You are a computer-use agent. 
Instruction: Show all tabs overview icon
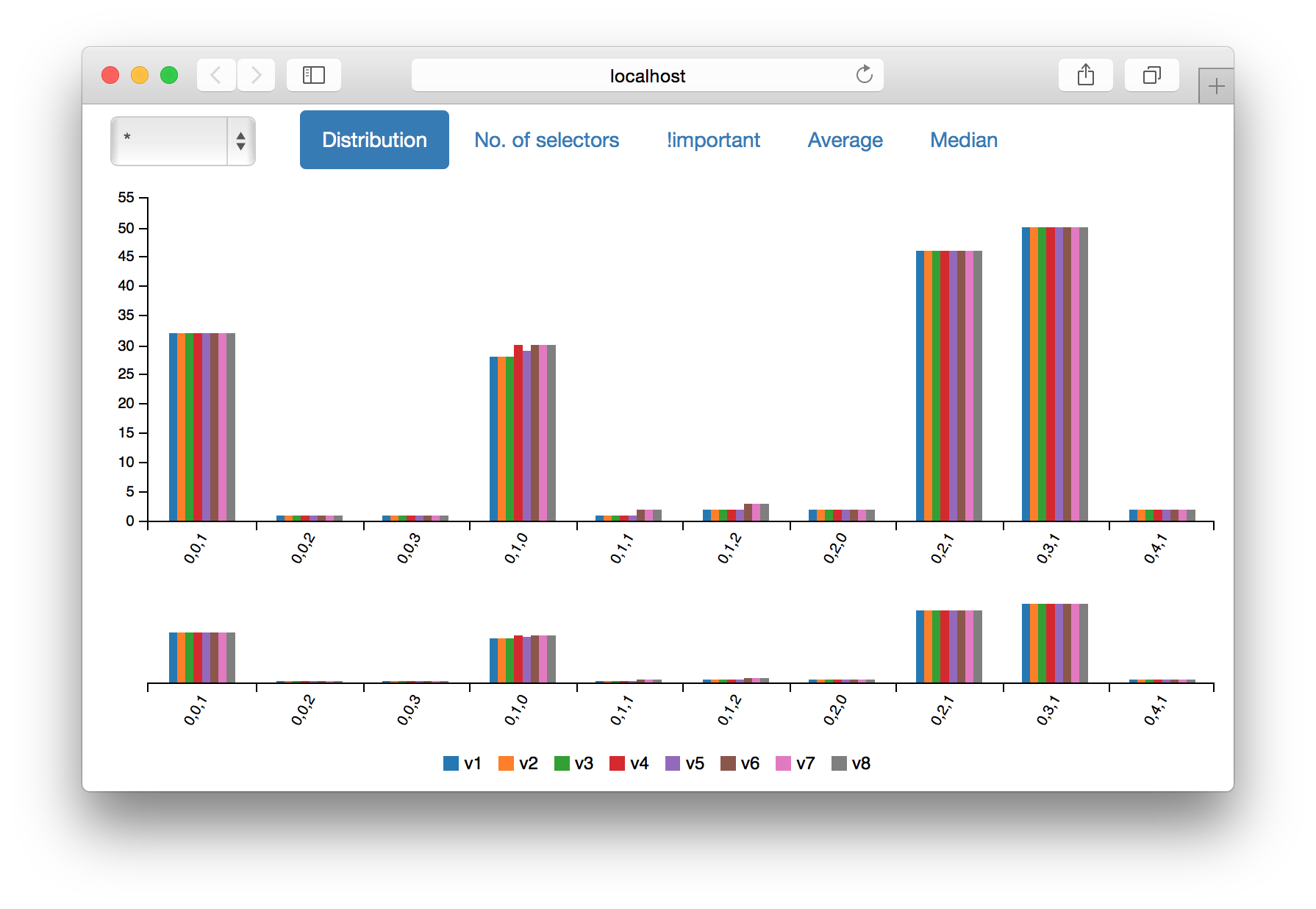(1152, 75)
